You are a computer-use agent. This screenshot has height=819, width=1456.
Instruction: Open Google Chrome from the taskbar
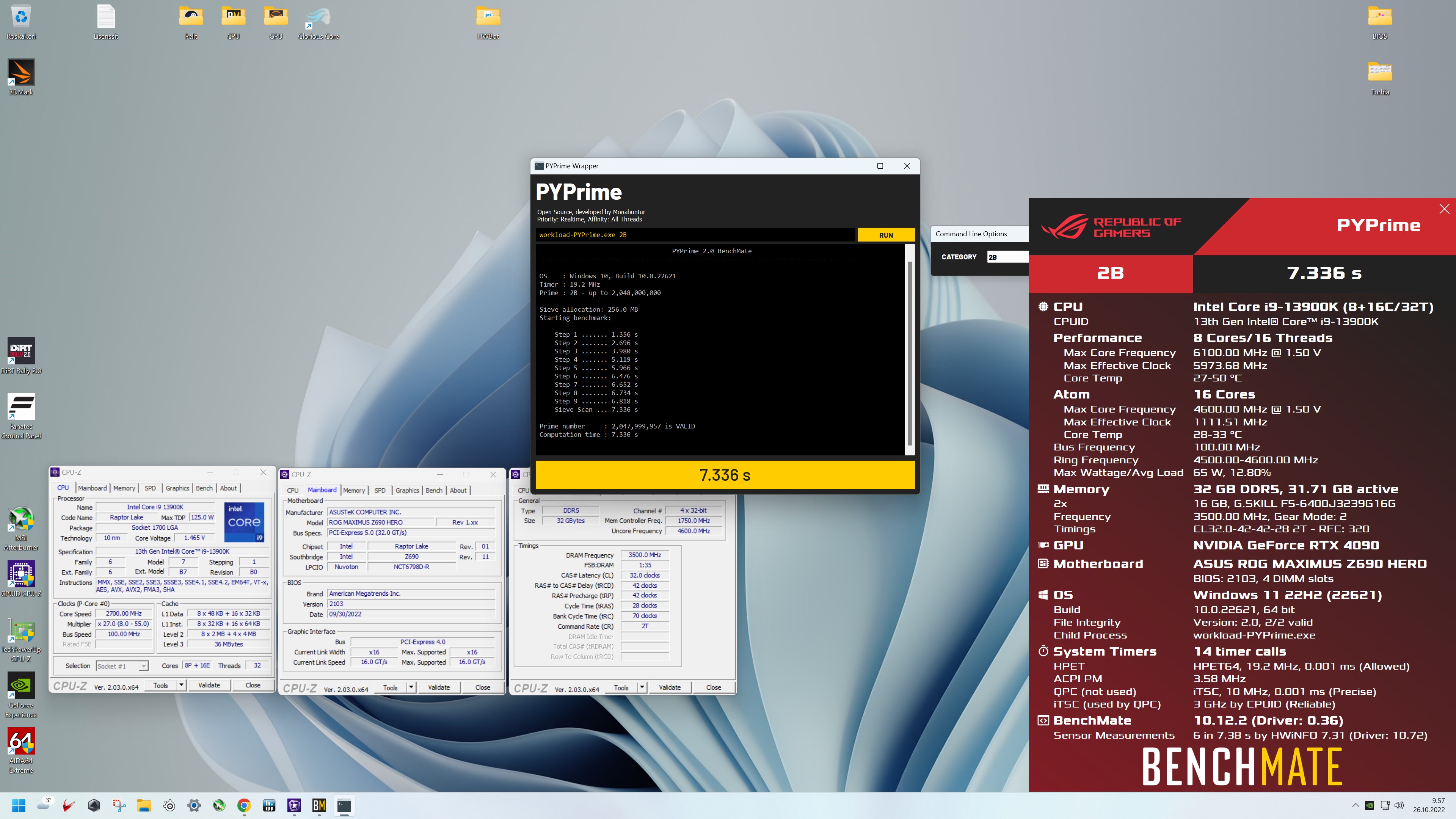pos(244,805)
